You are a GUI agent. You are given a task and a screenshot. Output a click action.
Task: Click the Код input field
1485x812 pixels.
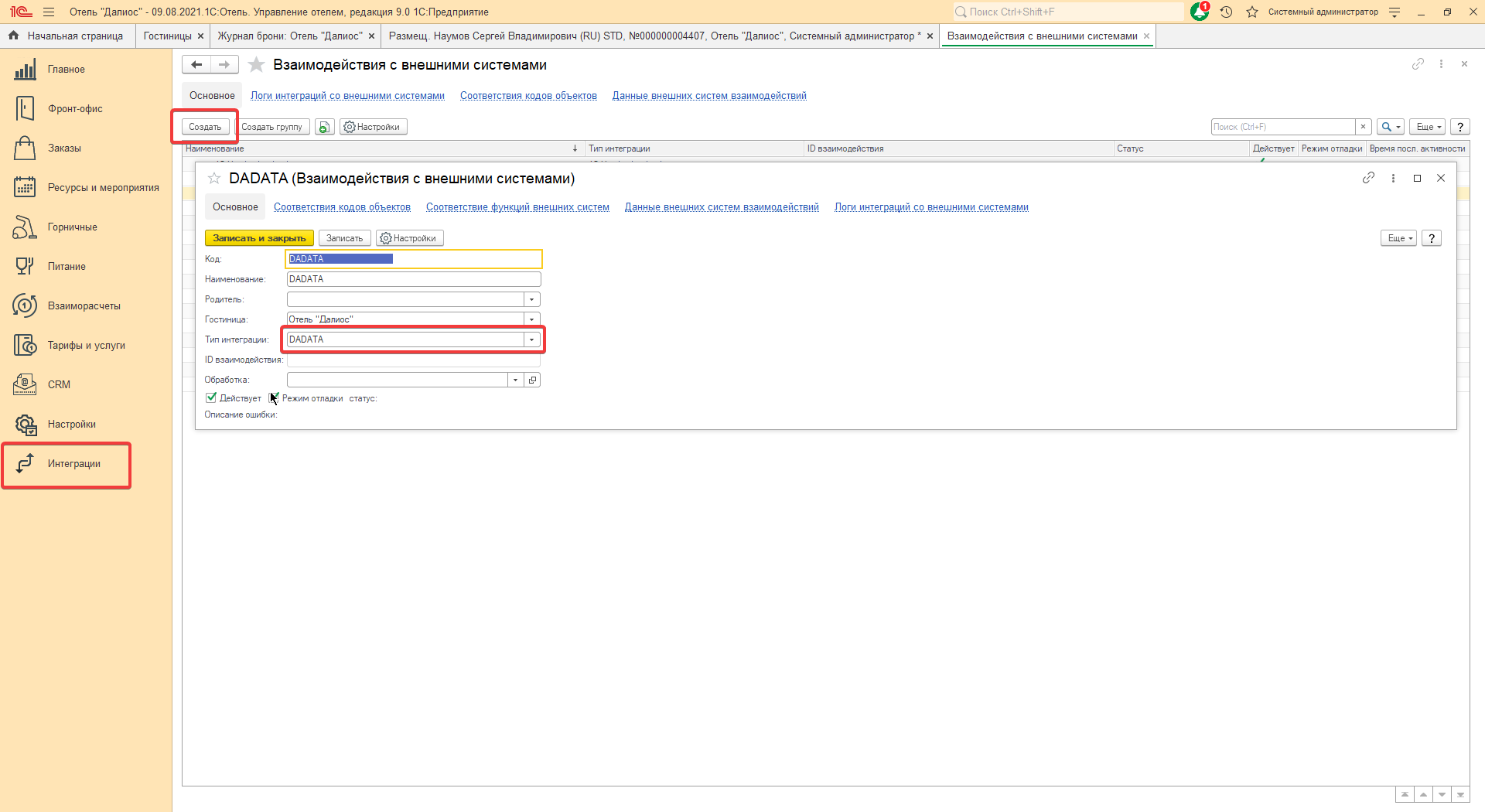pos(414,259)
